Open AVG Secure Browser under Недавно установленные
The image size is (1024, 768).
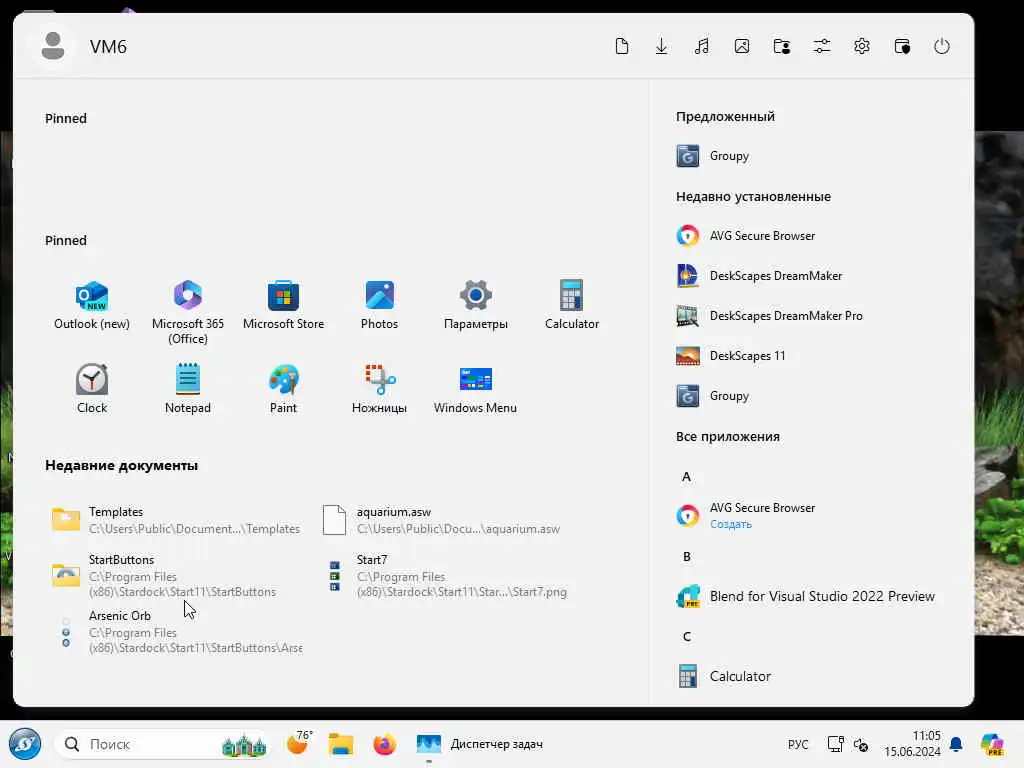pos(746,236)
